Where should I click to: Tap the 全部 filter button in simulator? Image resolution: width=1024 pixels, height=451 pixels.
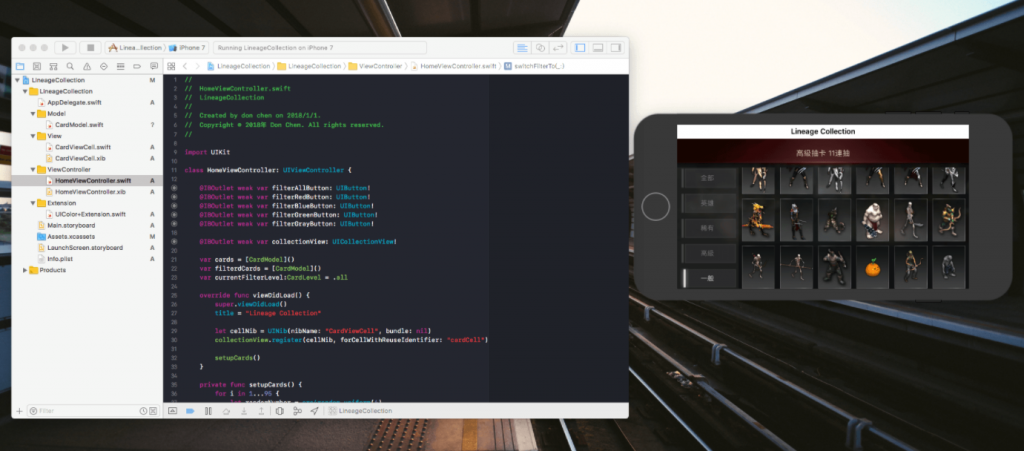(x=709, y=178)
